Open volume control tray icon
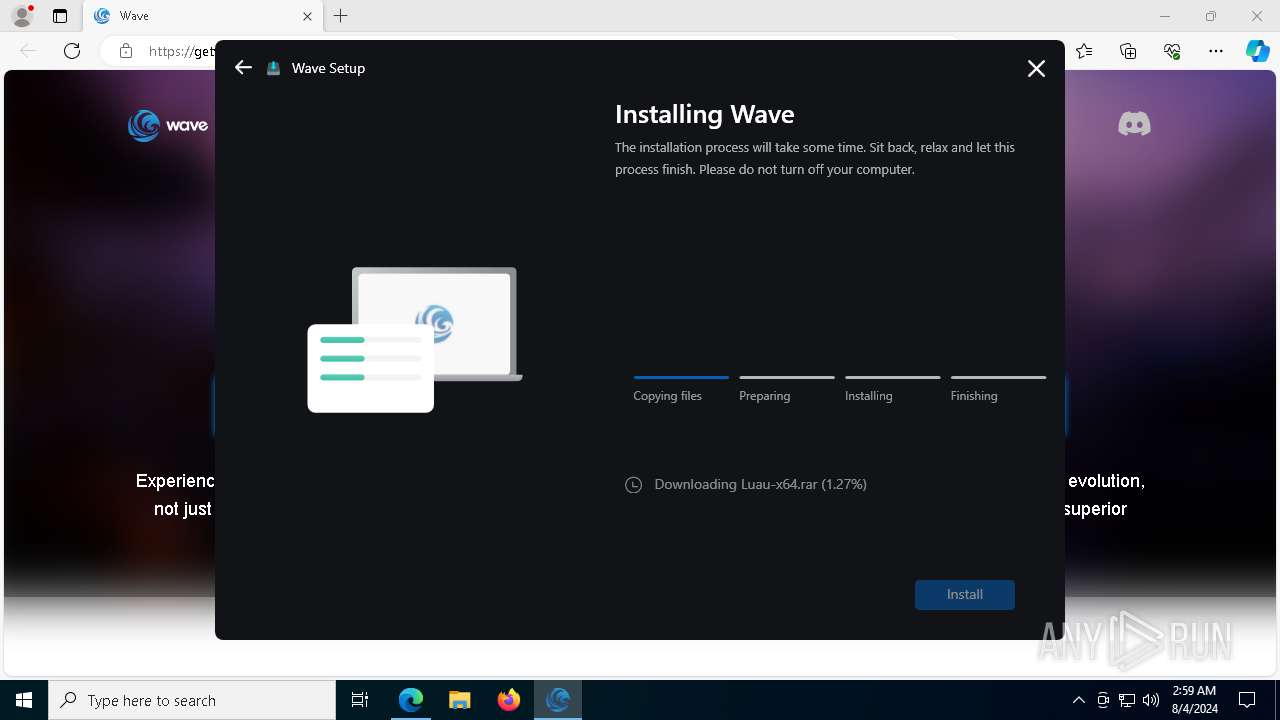Screen dimensions: 1280x720 coord(1151,700)
